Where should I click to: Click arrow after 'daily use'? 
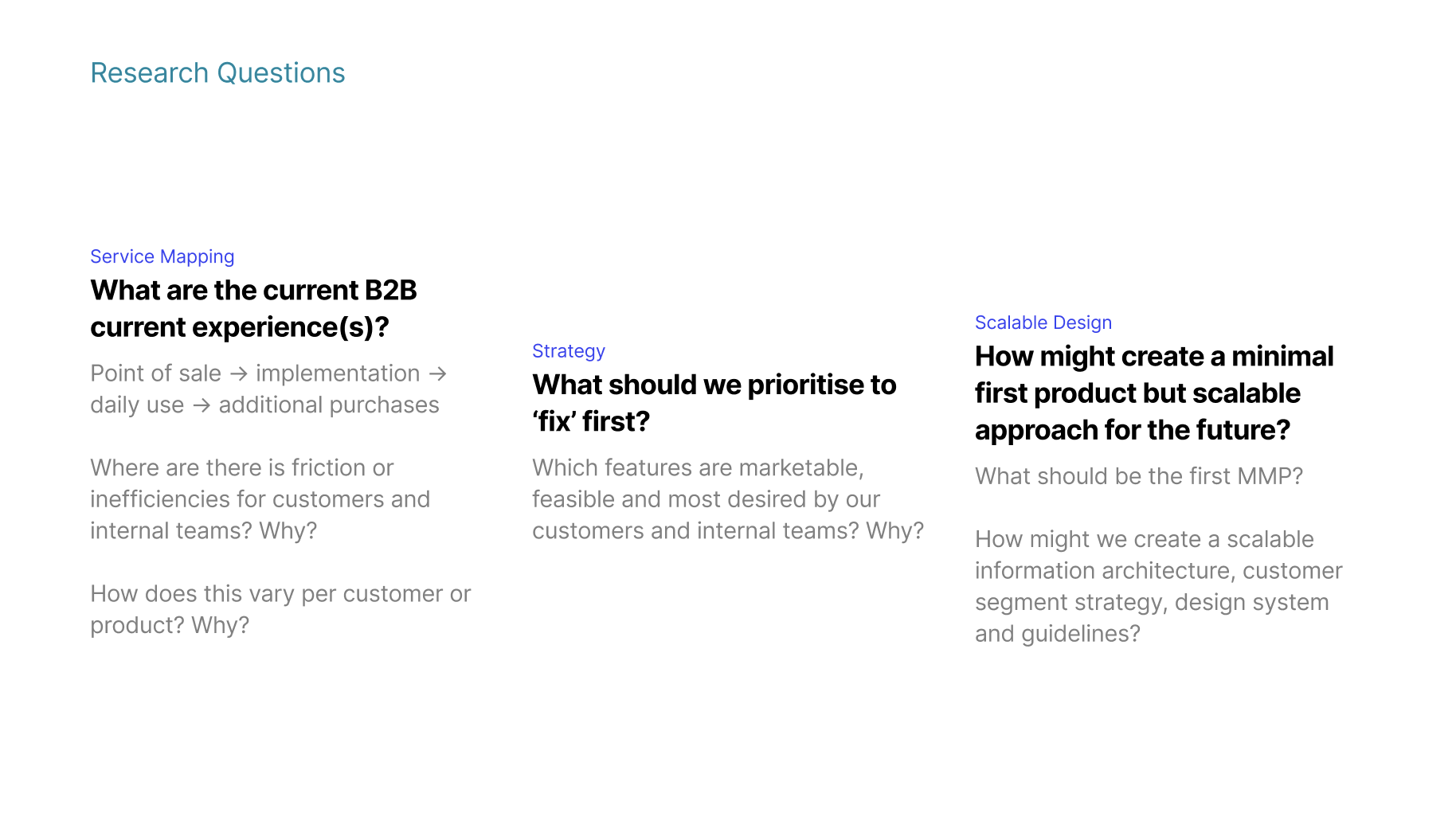(x=202, y=406)
